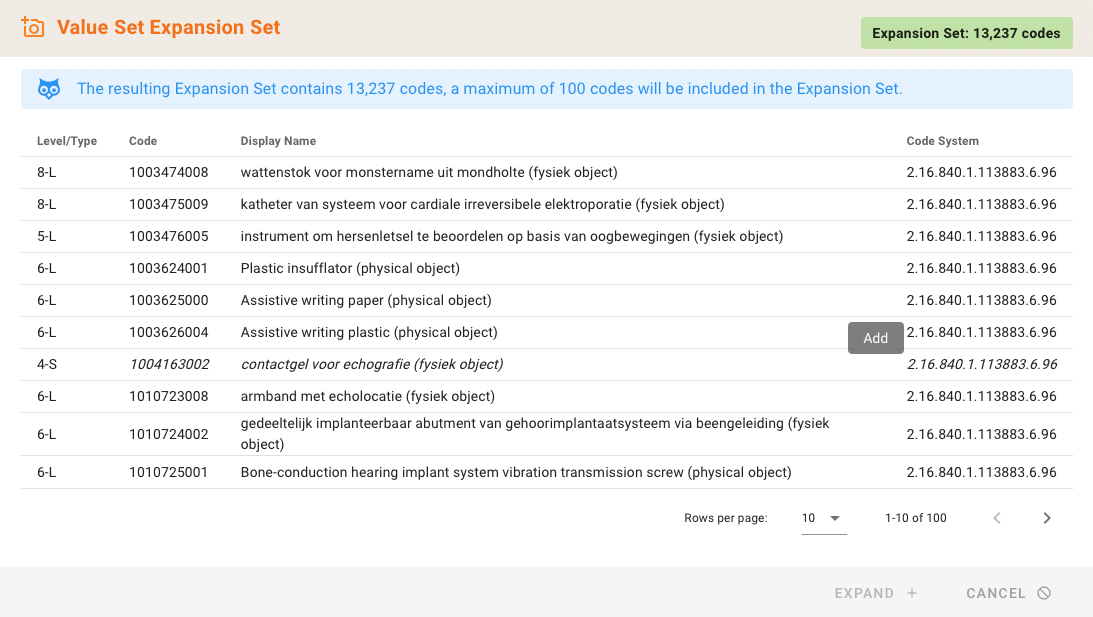Sort by Level/Type column header

(67, 141)
